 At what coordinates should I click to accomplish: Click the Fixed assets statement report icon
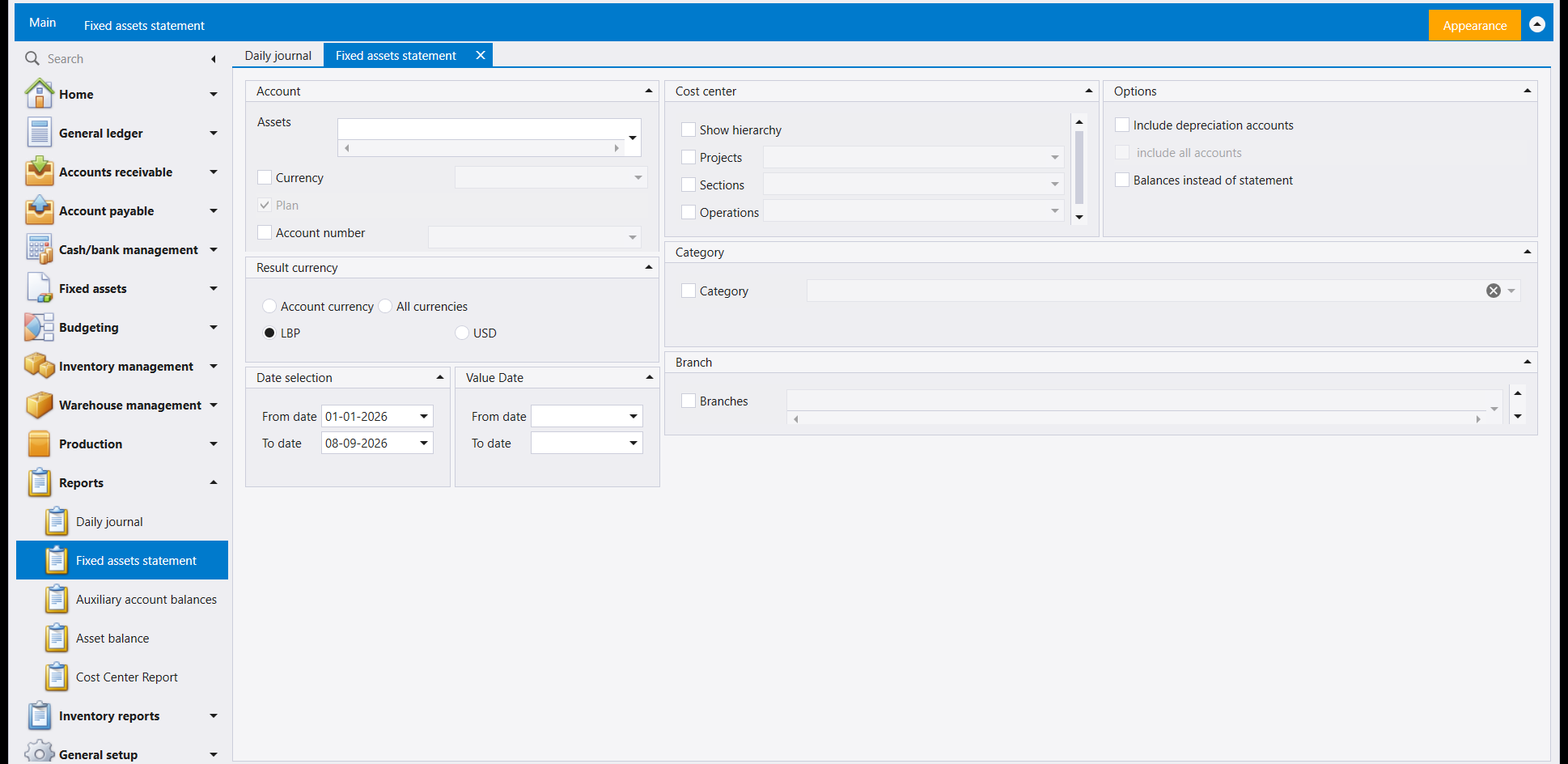pyautogui.click(x=57, y=560)
